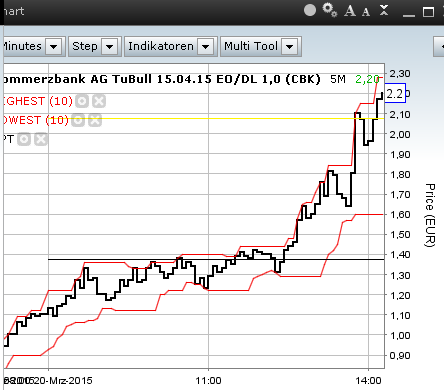Open chart settings gears icon

point(330,10)
